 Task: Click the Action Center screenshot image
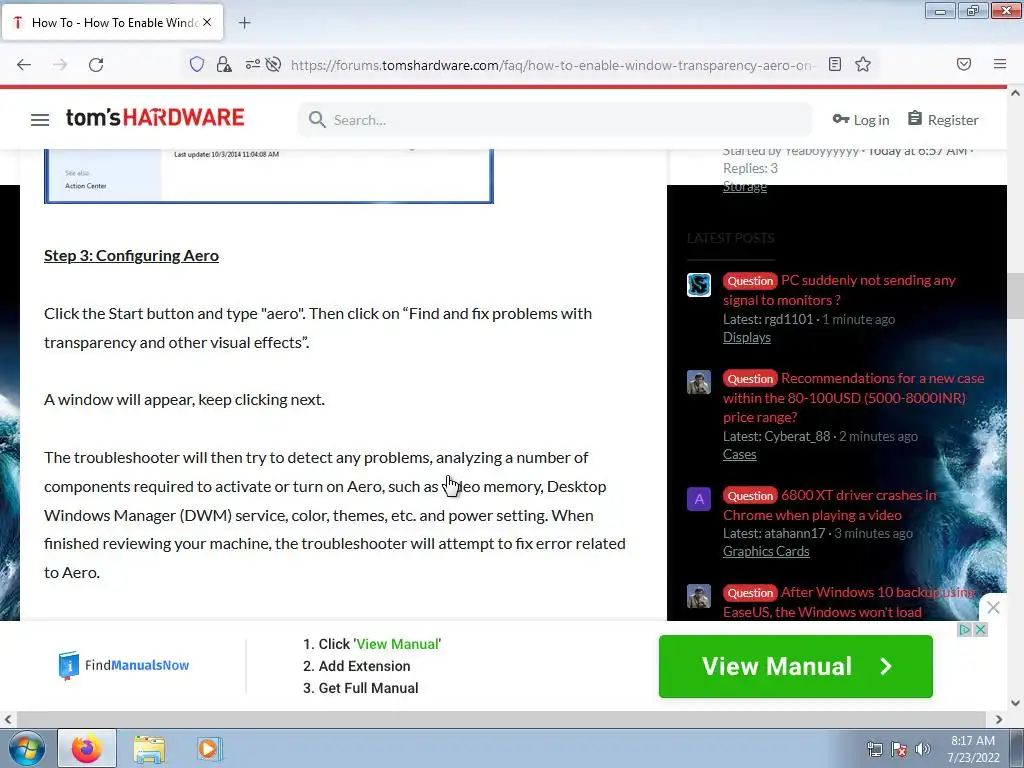pyautogui.click(x=268, y=176)
